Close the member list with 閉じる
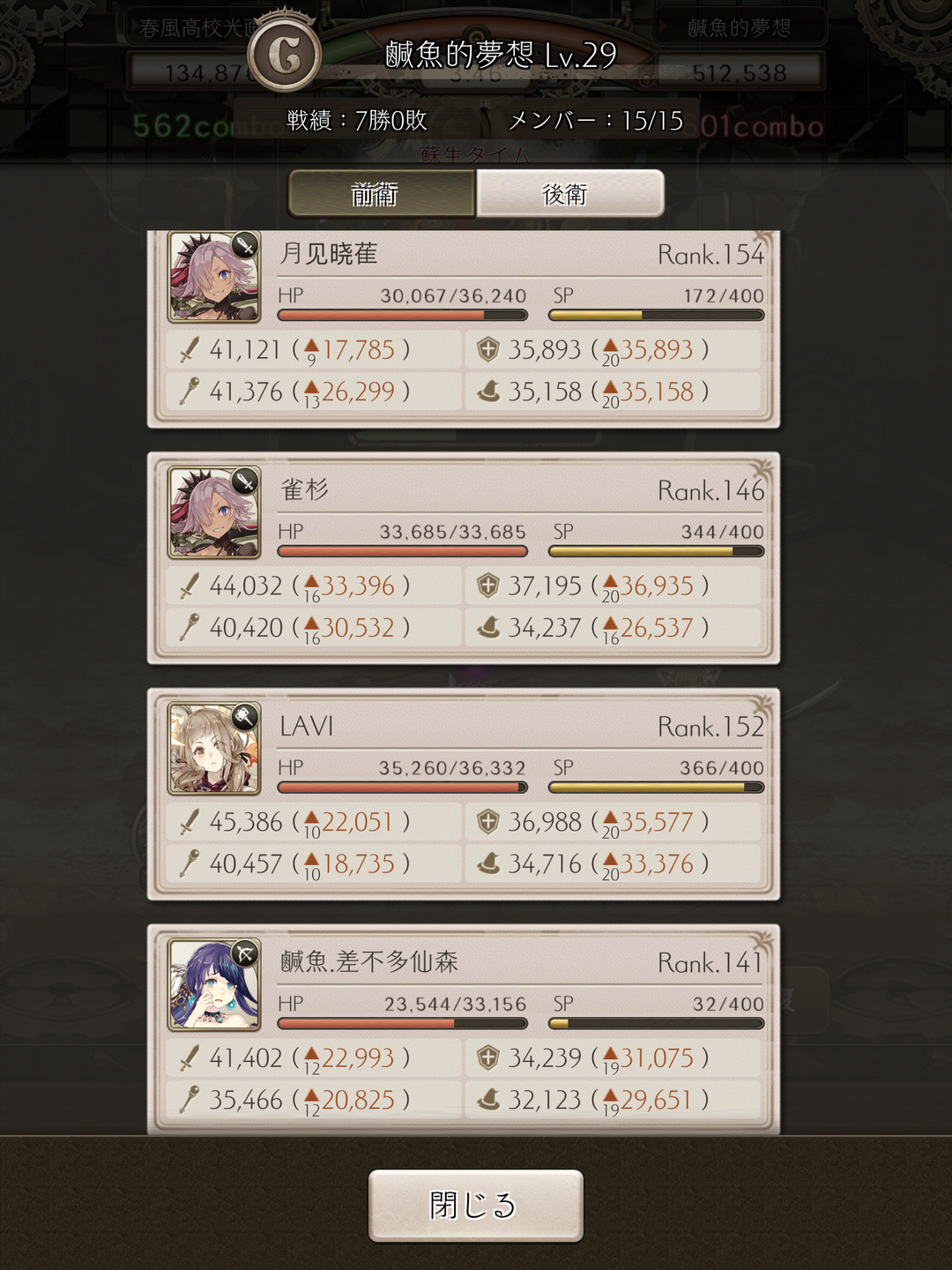The image size is (952, 1270). pos(476,1206)
